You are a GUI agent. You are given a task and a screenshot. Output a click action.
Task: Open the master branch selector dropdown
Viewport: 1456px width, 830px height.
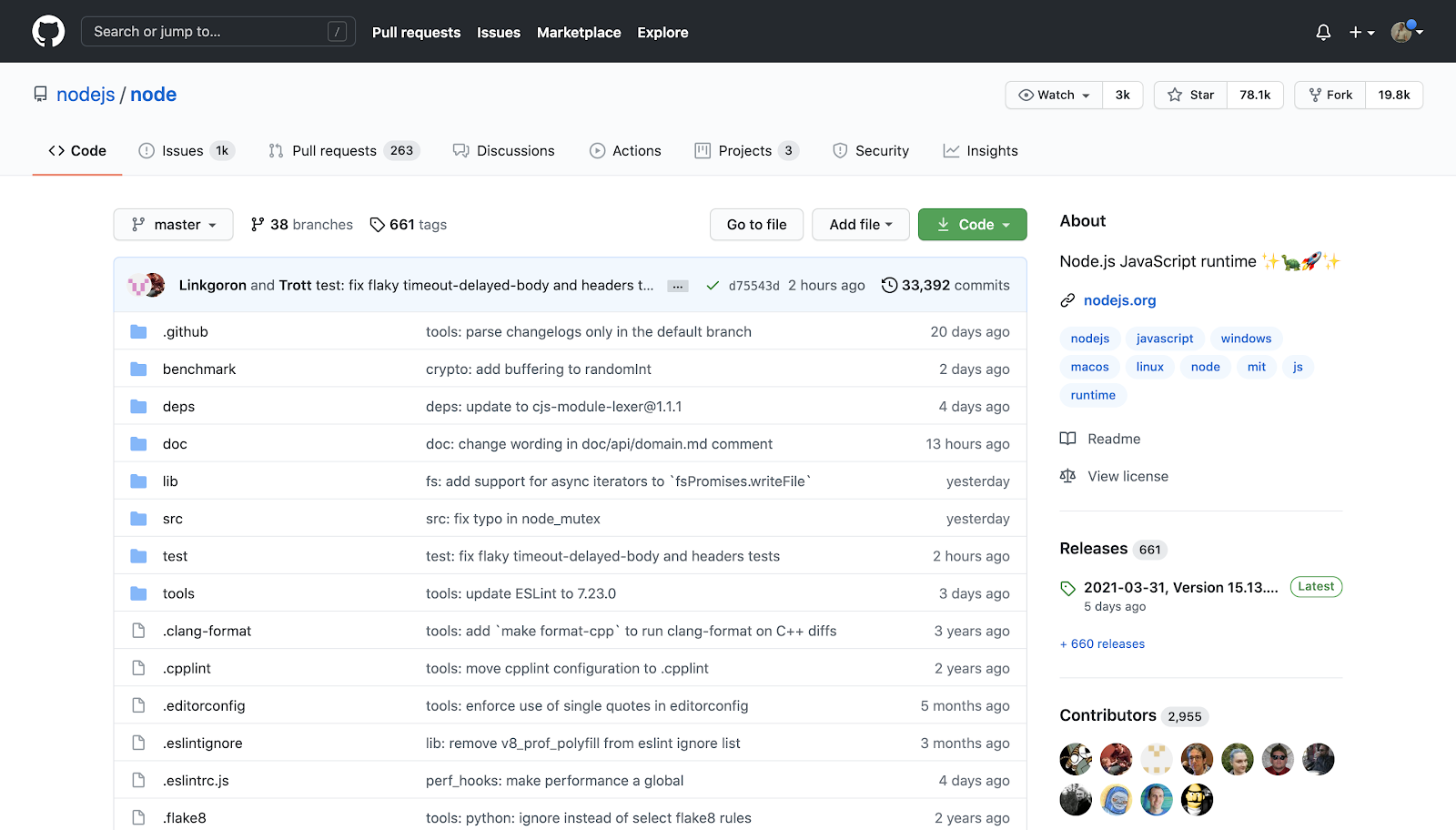click(x=173, y=224)
